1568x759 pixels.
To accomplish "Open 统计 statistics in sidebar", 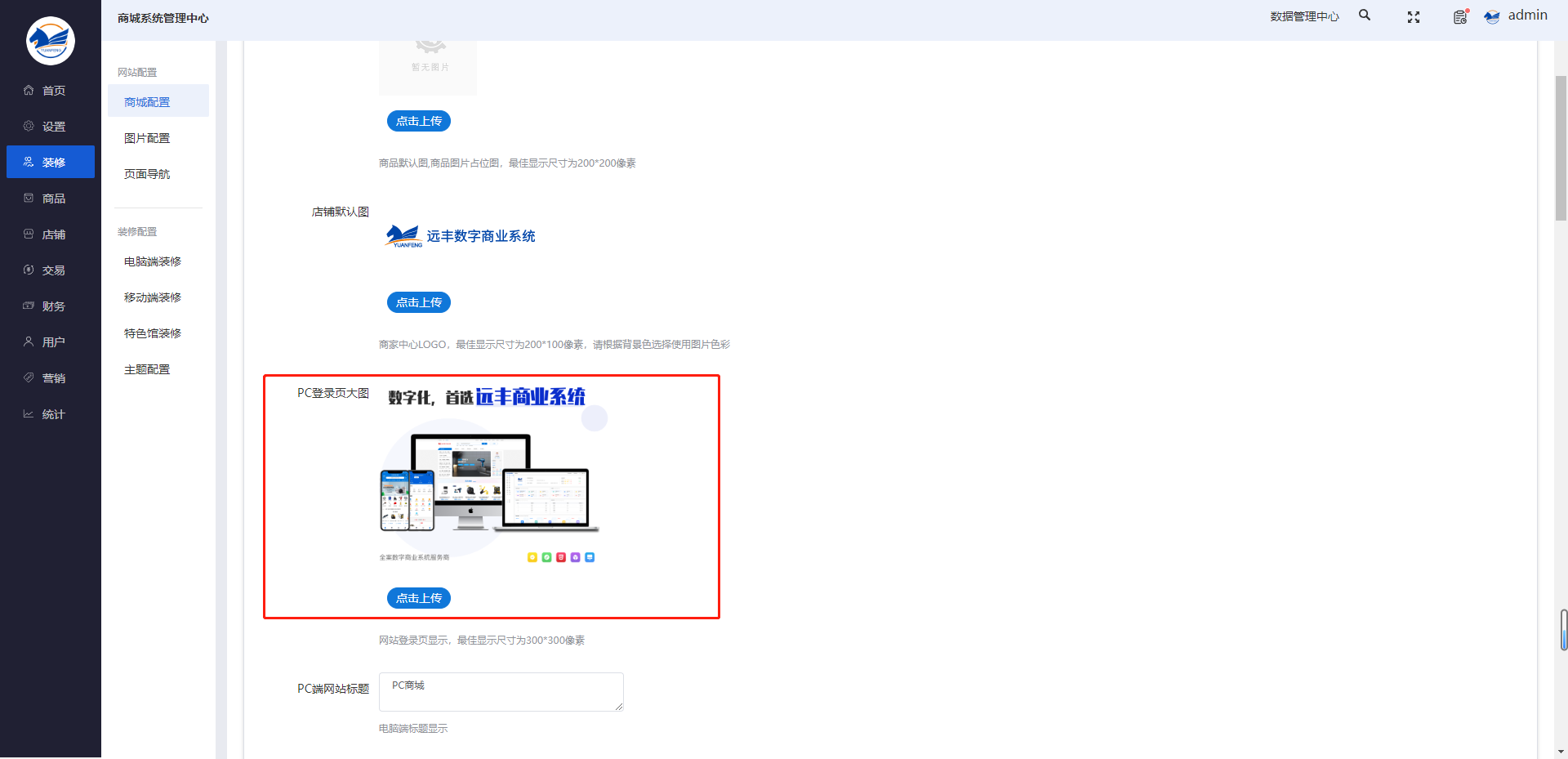I will point(51,414).
